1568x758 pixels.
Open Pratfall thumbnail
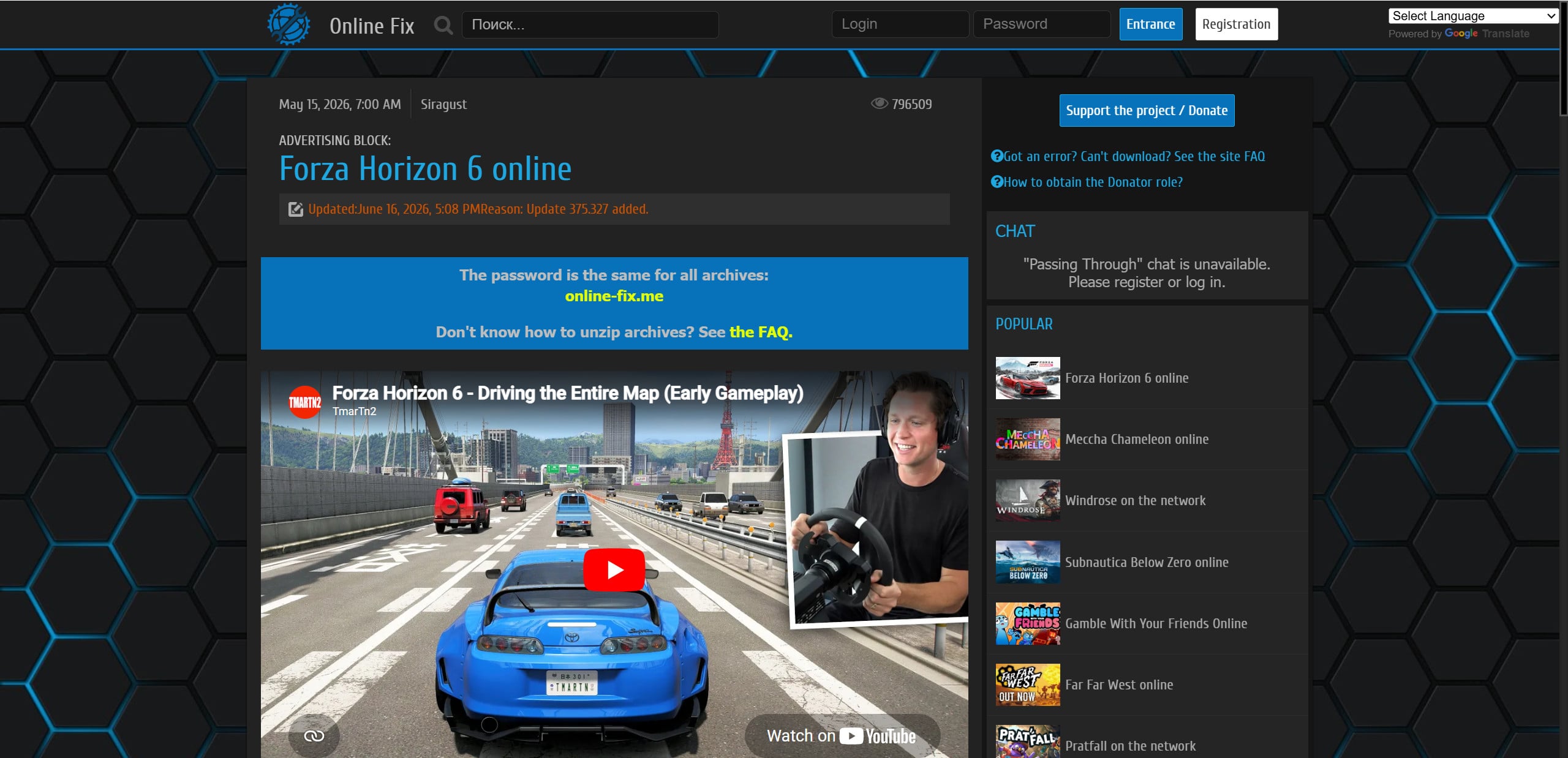[1027, 741]
